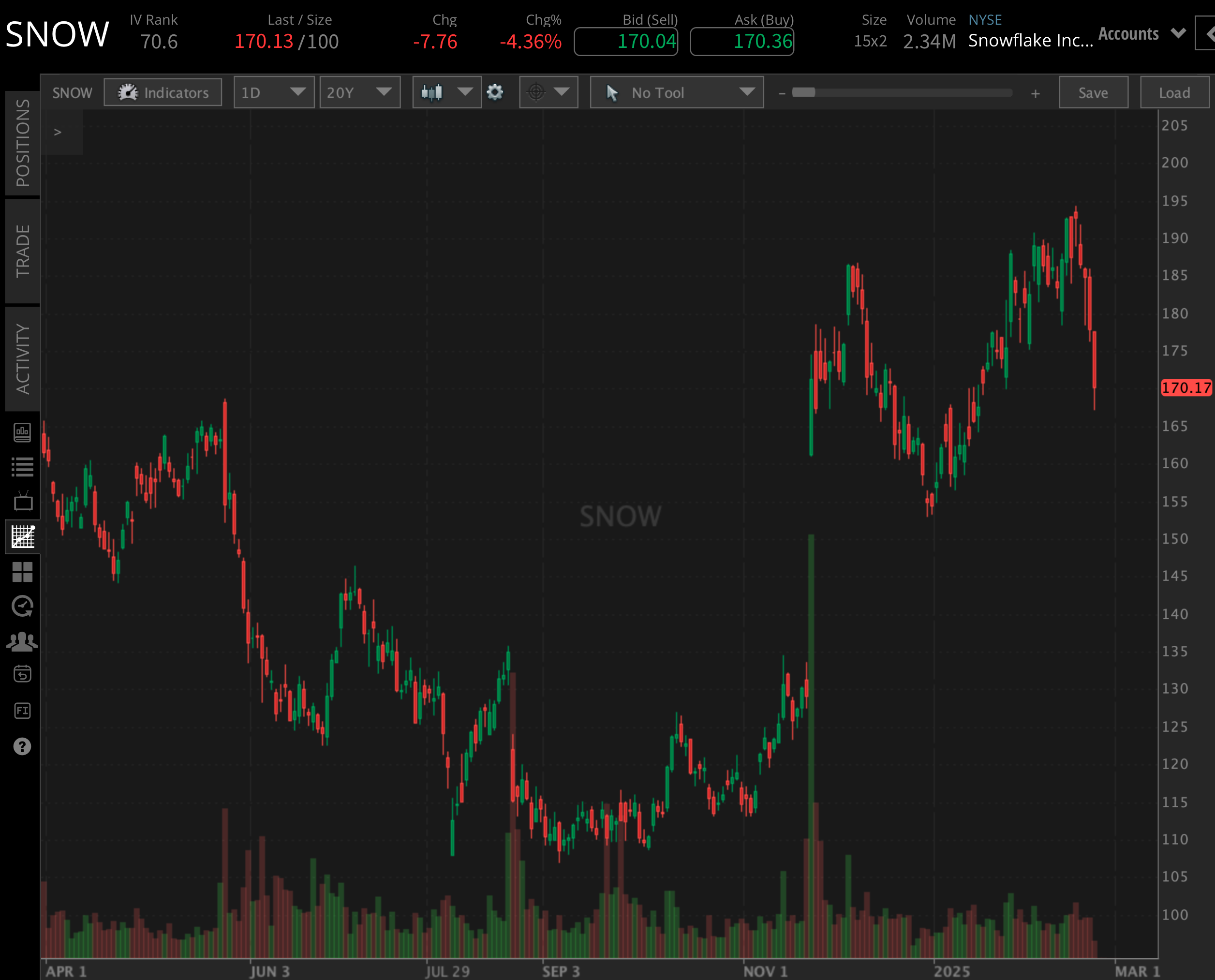Open the No Tool drawing dropdown
The image size is (1215, 980).
[677, 92]
